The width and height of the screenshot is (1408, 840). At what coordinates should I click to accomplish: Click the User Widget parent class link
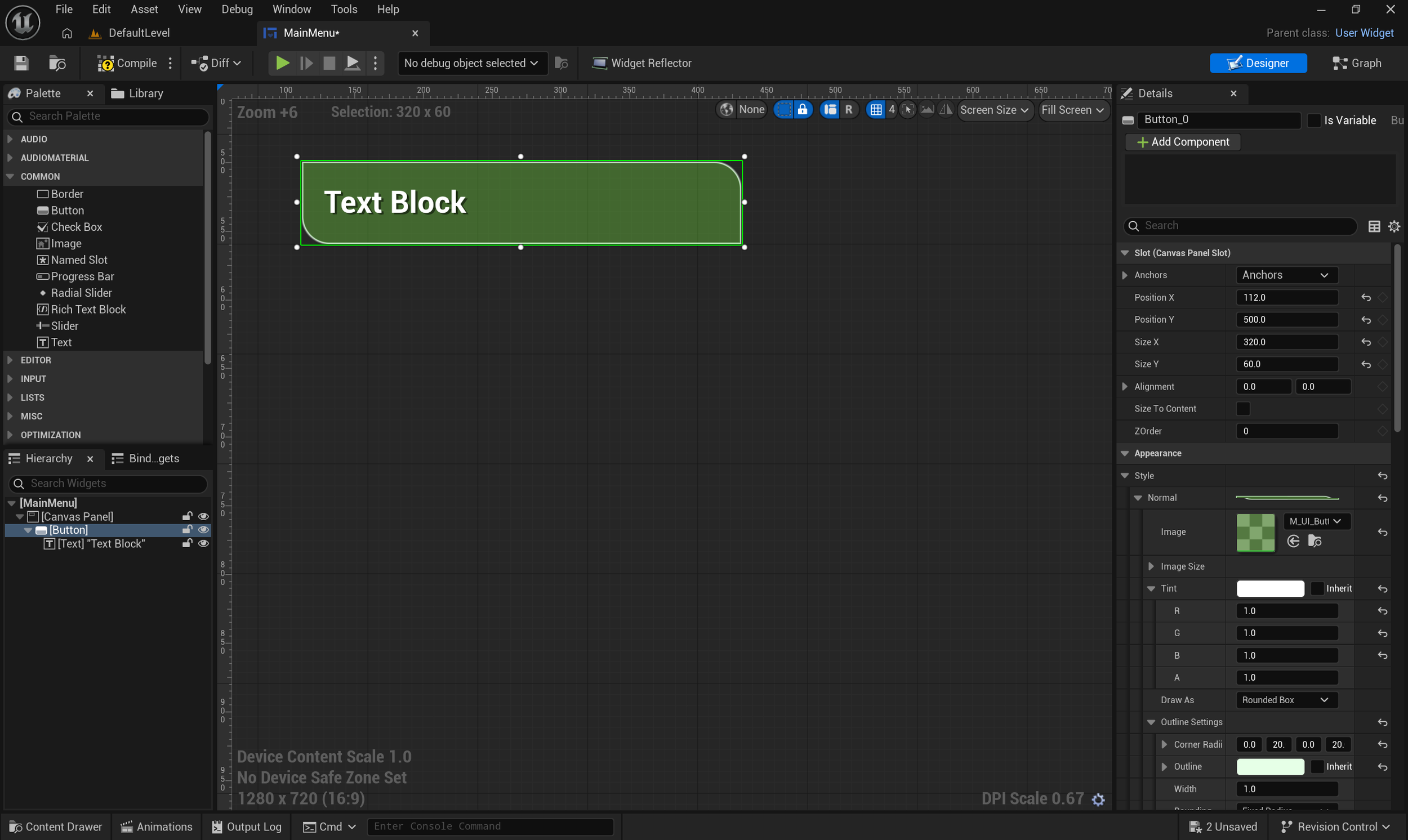1364,33
